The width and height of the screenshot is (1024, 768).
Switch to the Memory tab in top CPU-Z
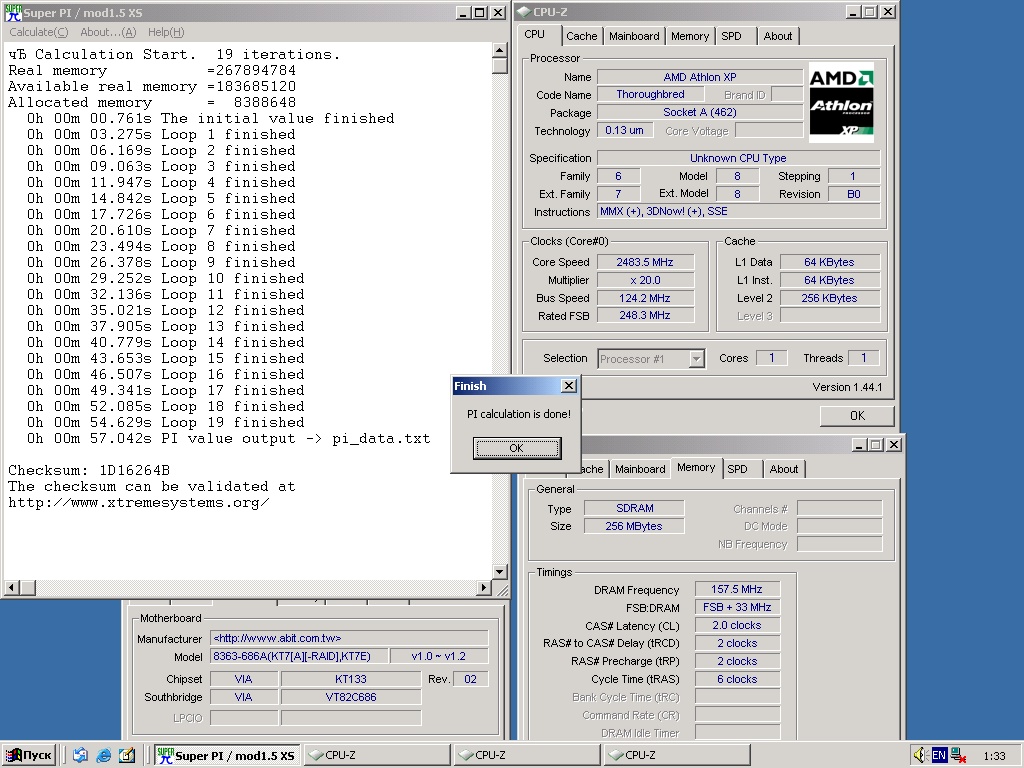[x=690, y=37]
